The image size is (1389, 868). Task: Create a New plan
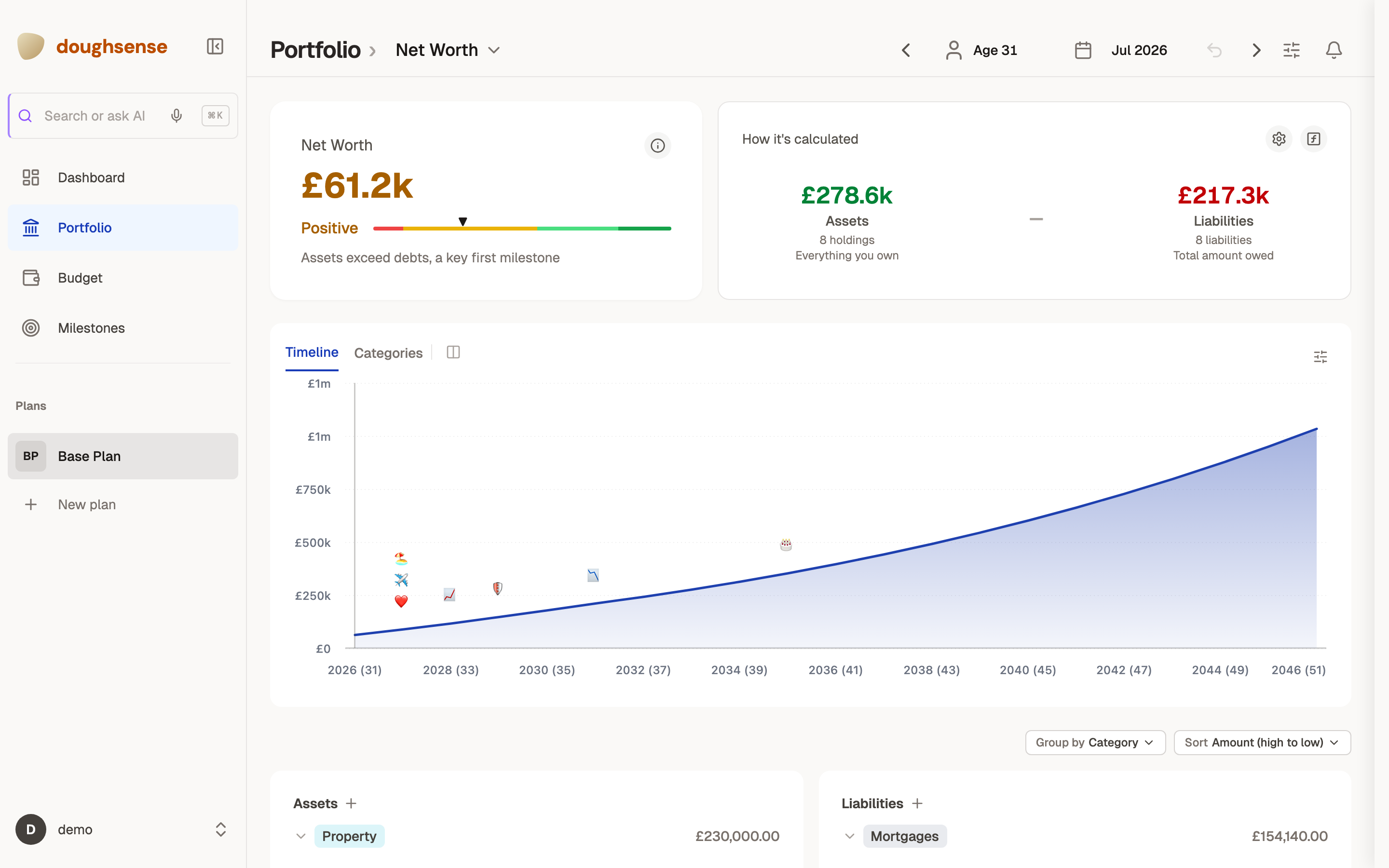pyautogui.click(x=123, y=504)
